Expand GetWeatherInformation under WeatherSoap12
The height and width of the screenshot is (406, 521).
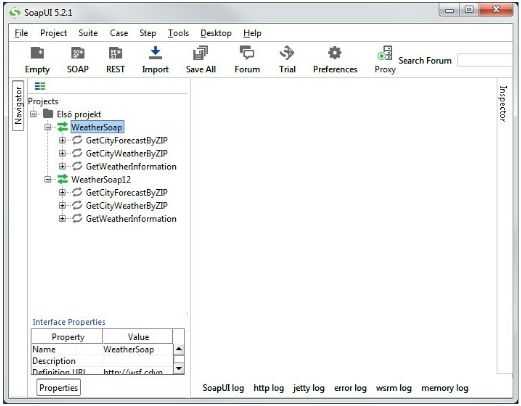(x=62, y=219)
